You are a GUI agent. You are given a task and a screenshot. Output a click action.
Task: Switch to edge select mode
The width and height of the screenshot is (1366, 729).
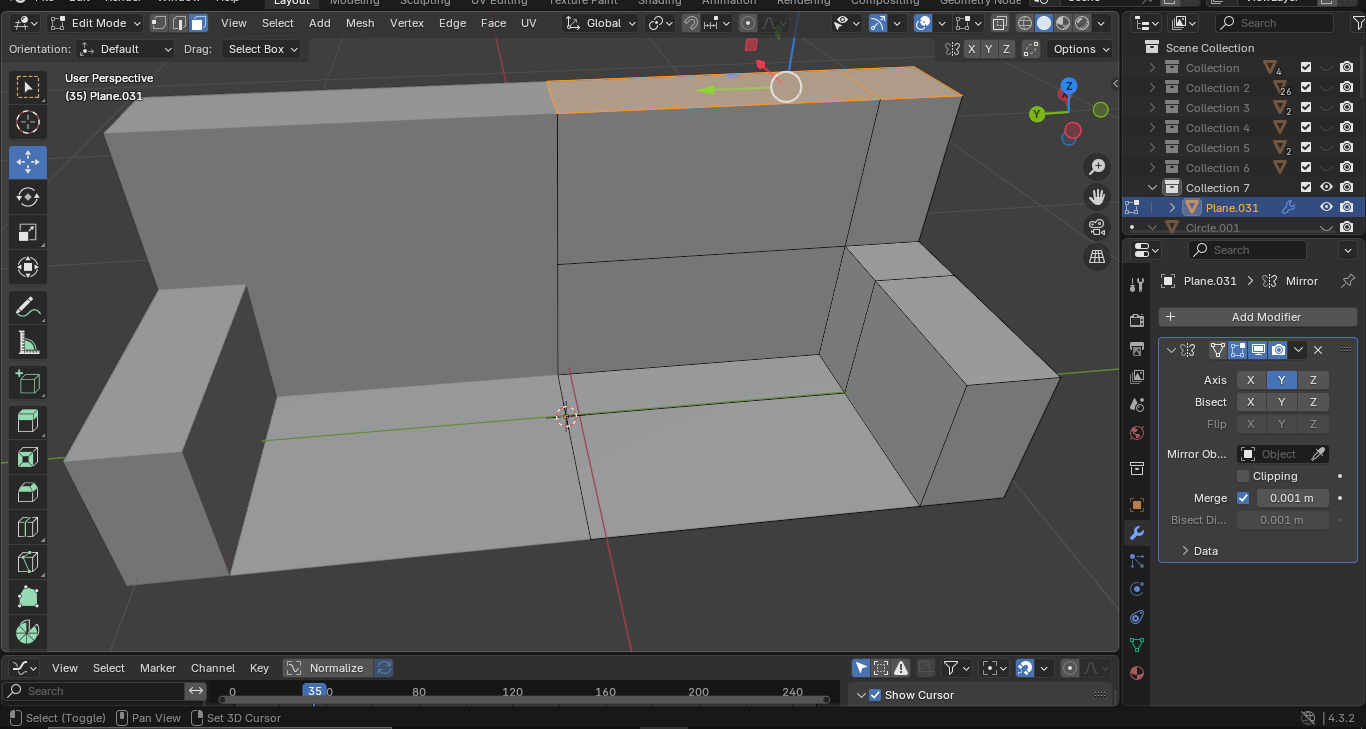click(x=179, y=23)
